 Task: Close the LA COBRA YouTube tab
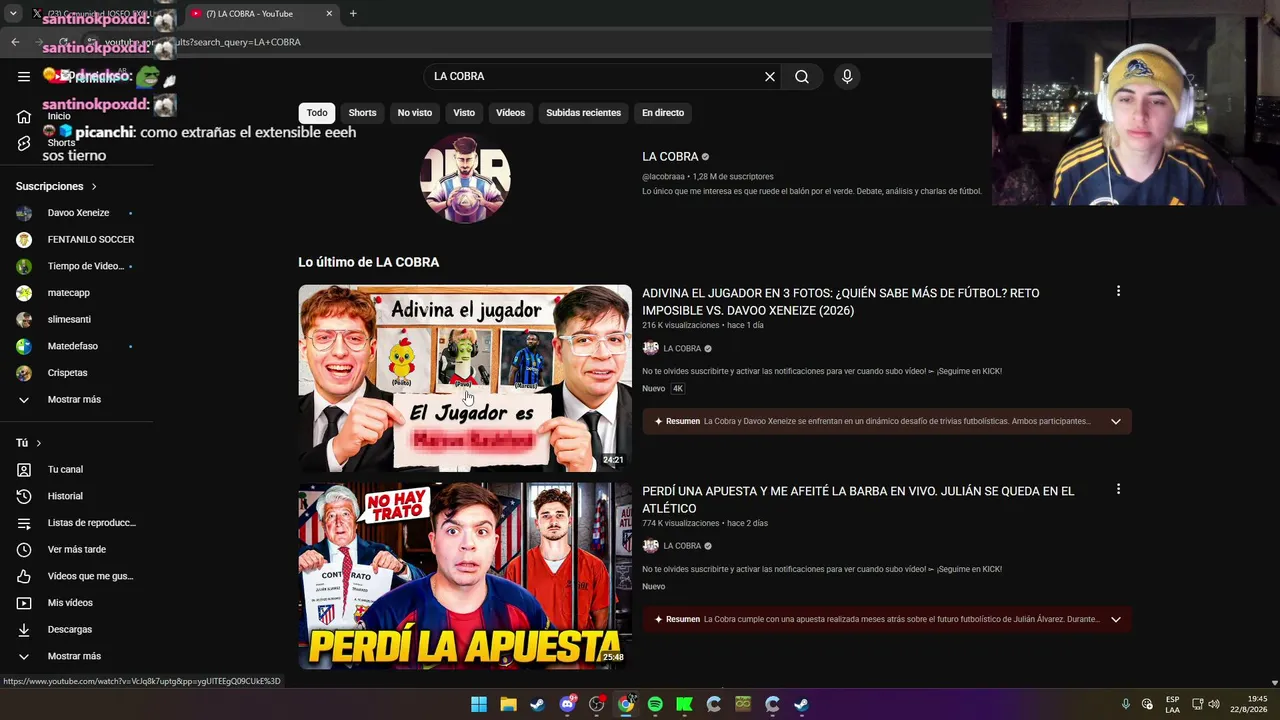coord(329,13)
